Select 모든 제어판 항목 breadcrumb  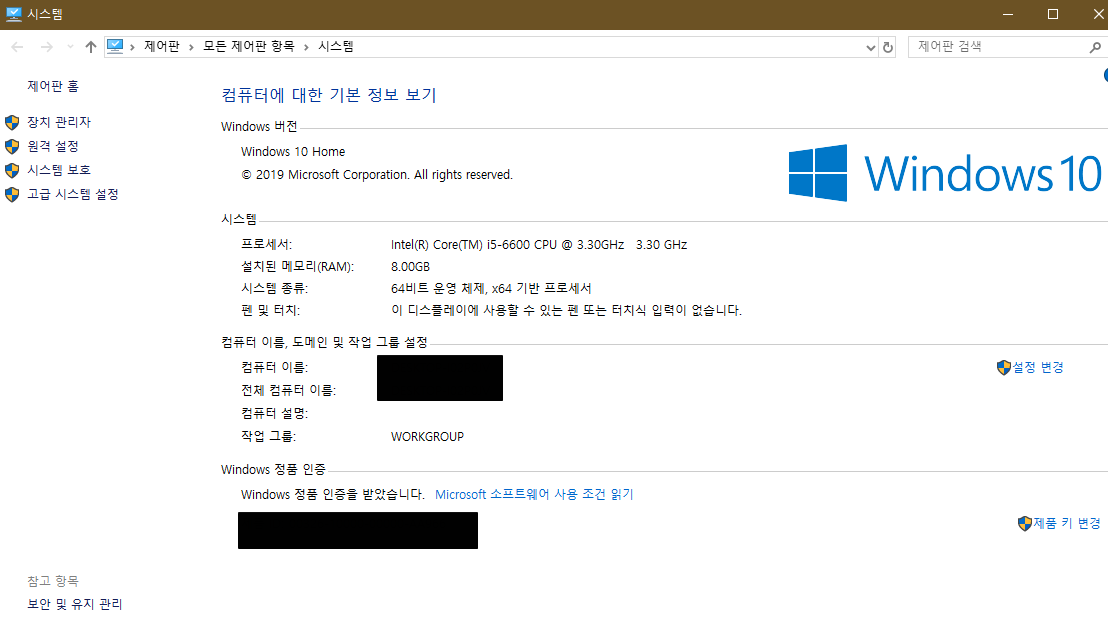(248, 47)
